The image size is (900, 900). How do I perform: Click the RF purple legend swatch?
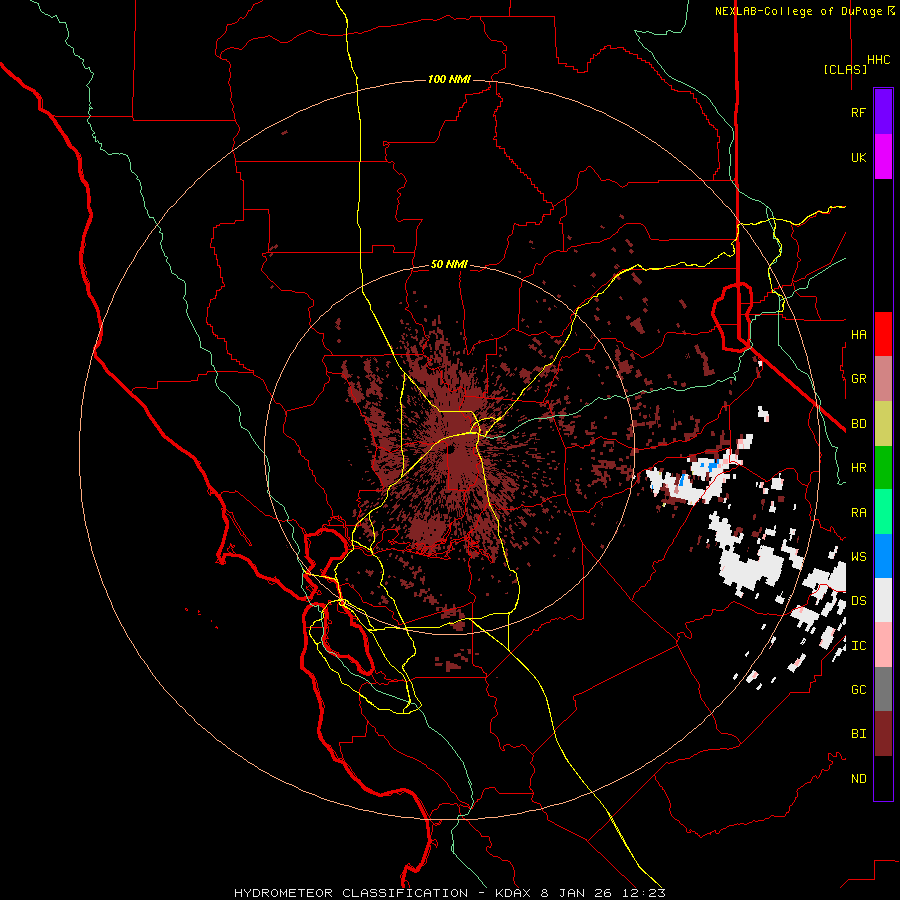(x=883, y=112)
